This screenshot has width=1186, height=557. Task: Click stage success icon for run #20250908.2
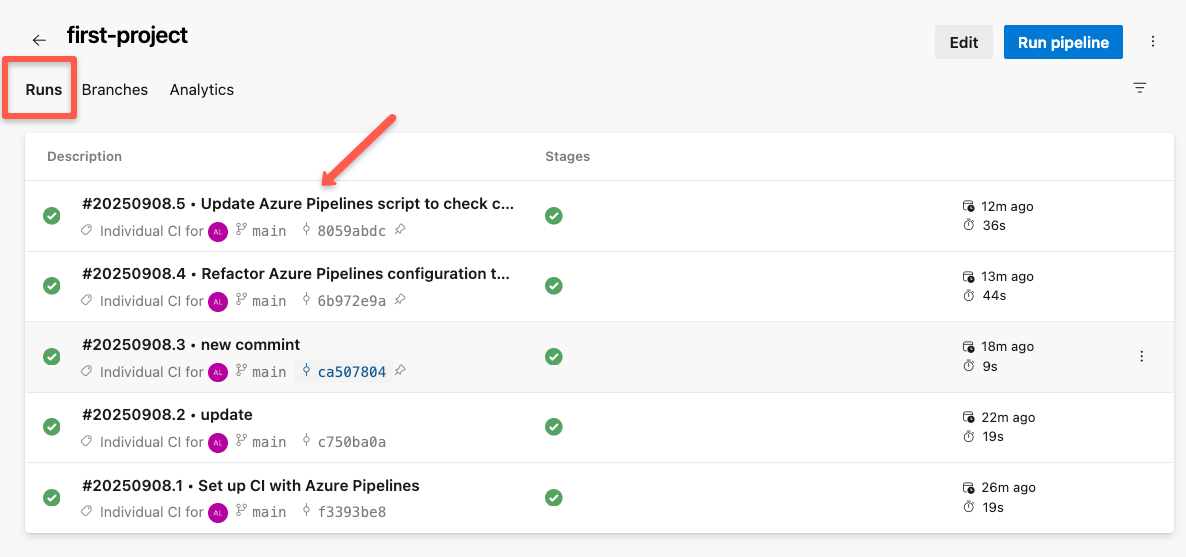tap(554, 427)
